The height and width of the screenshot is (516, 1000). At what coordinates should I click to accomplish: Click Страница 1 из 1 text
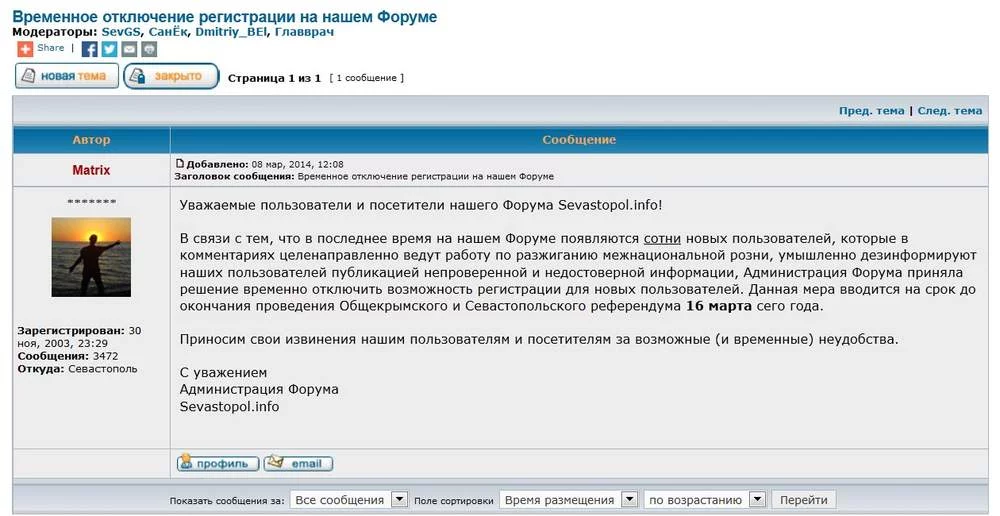pyautogui.click(x=274, y=78)
